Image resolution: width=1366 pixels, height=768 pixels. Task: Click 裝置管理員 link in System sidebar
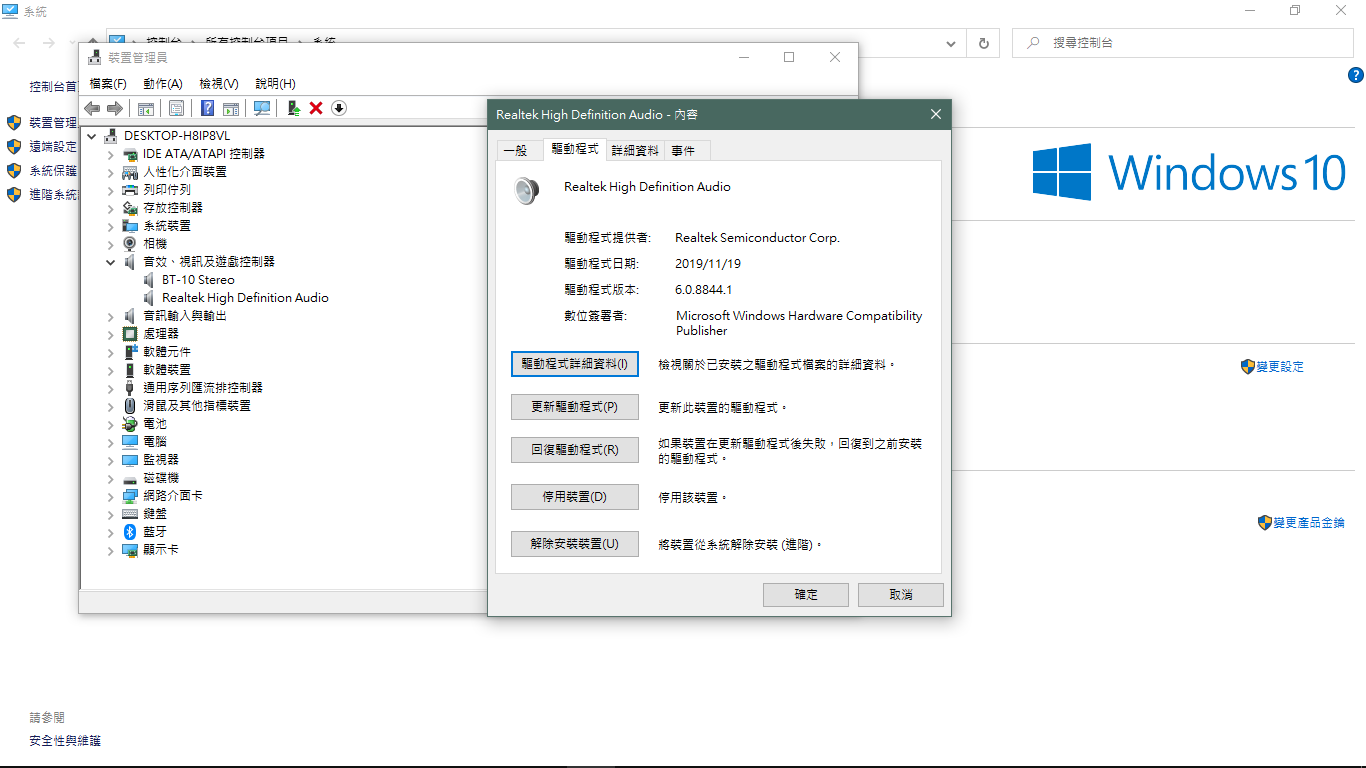(x=53, y=123)
